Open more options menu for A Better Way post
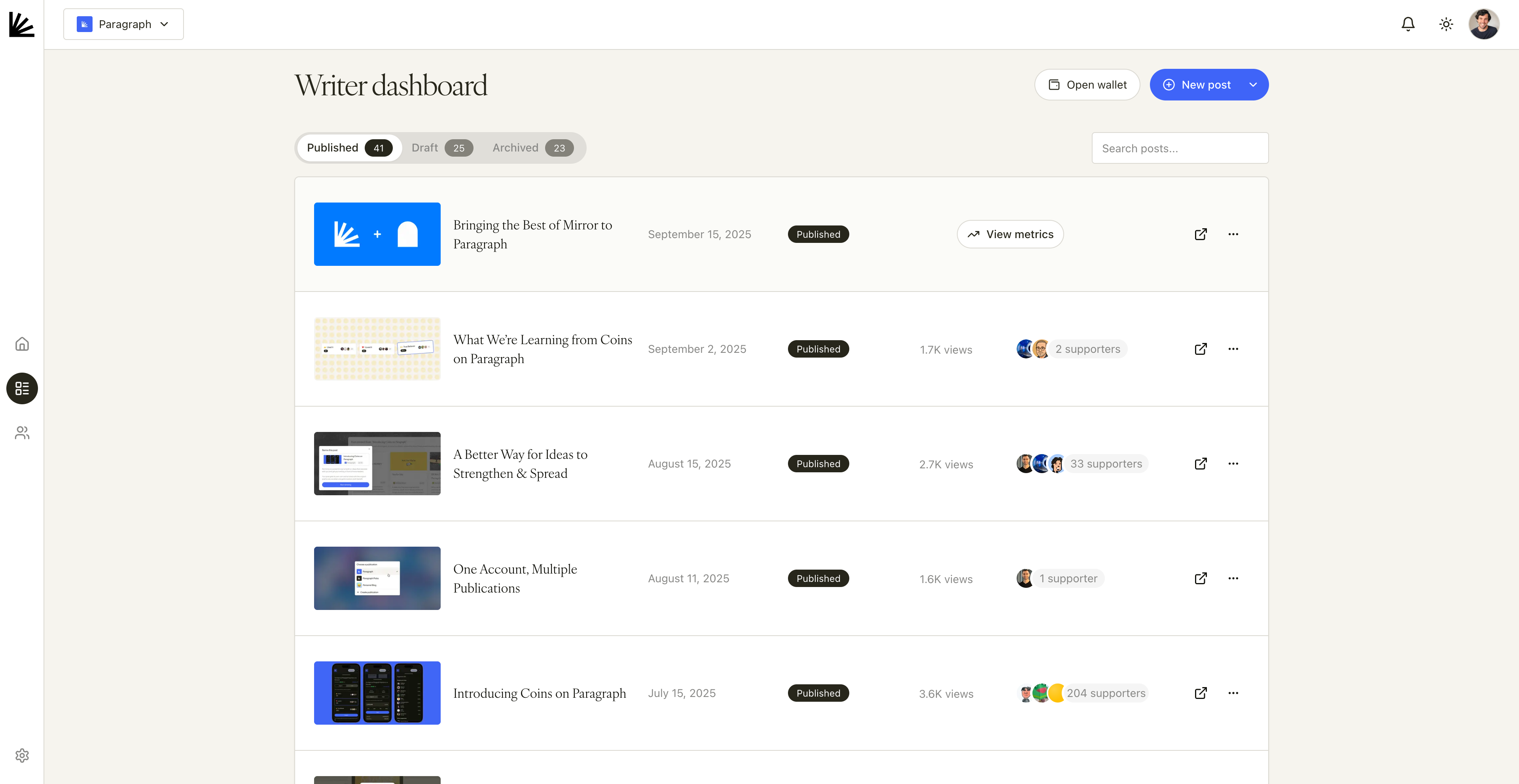1519x784 pixels. [x=1233, y=463]
